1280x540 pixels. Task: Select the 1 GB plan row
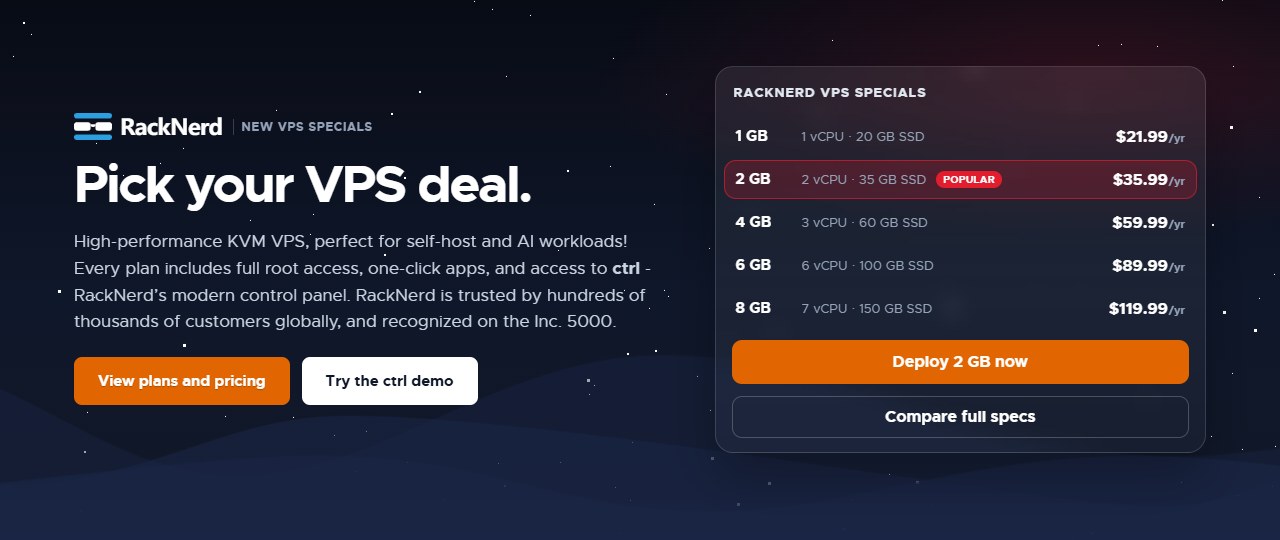tap(960, 137)
